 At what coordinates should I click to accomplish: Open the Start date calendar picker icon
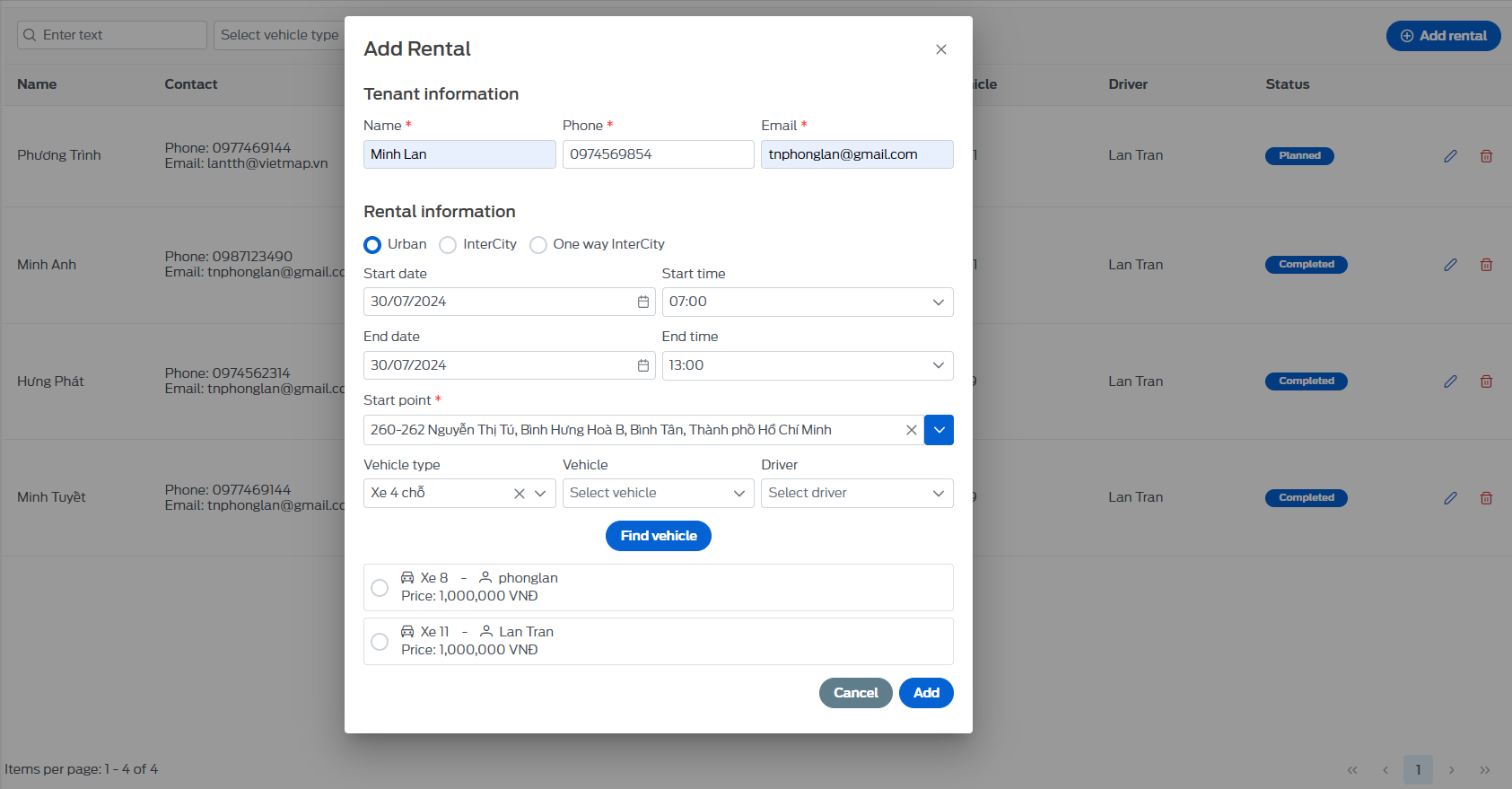pos(643,302)
